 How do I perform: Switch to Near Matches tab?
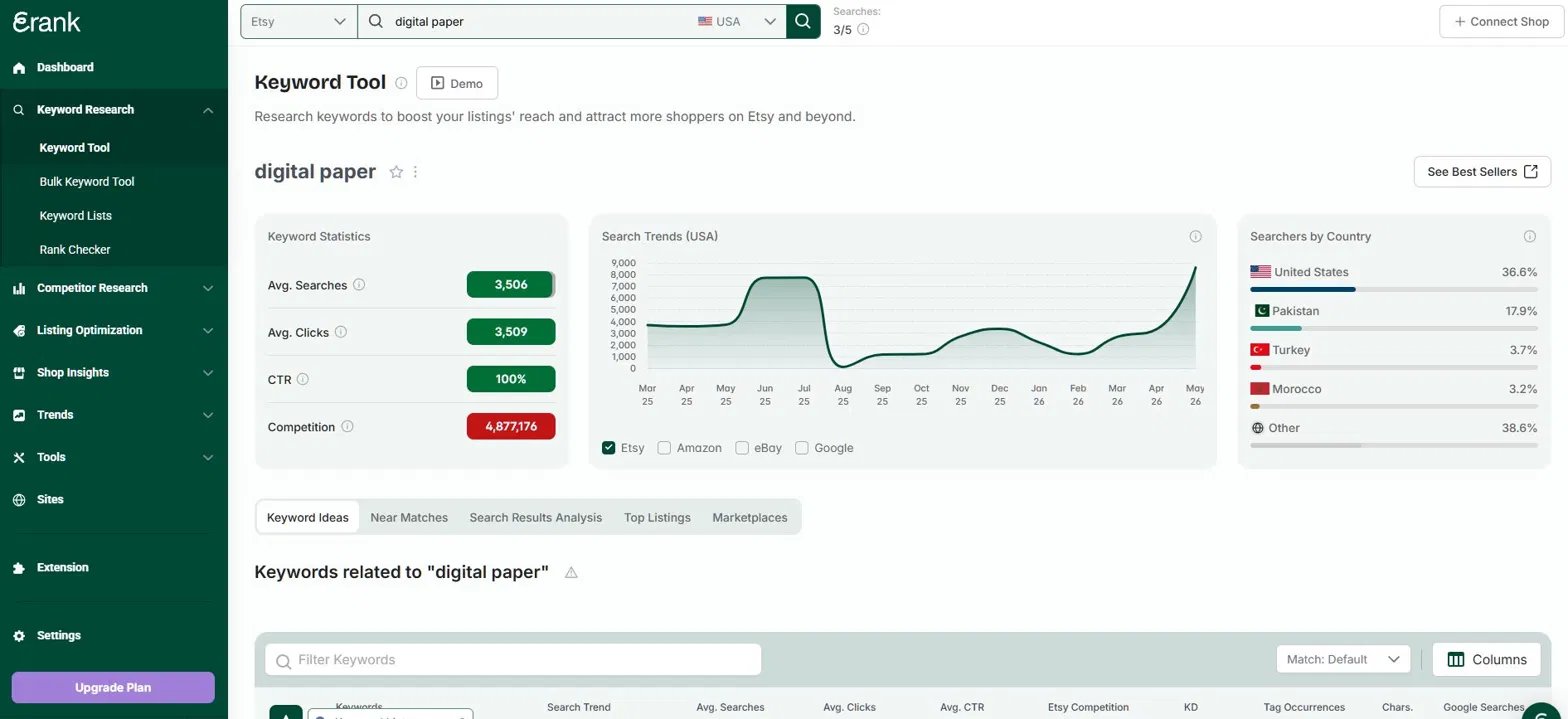pos(409,517)
